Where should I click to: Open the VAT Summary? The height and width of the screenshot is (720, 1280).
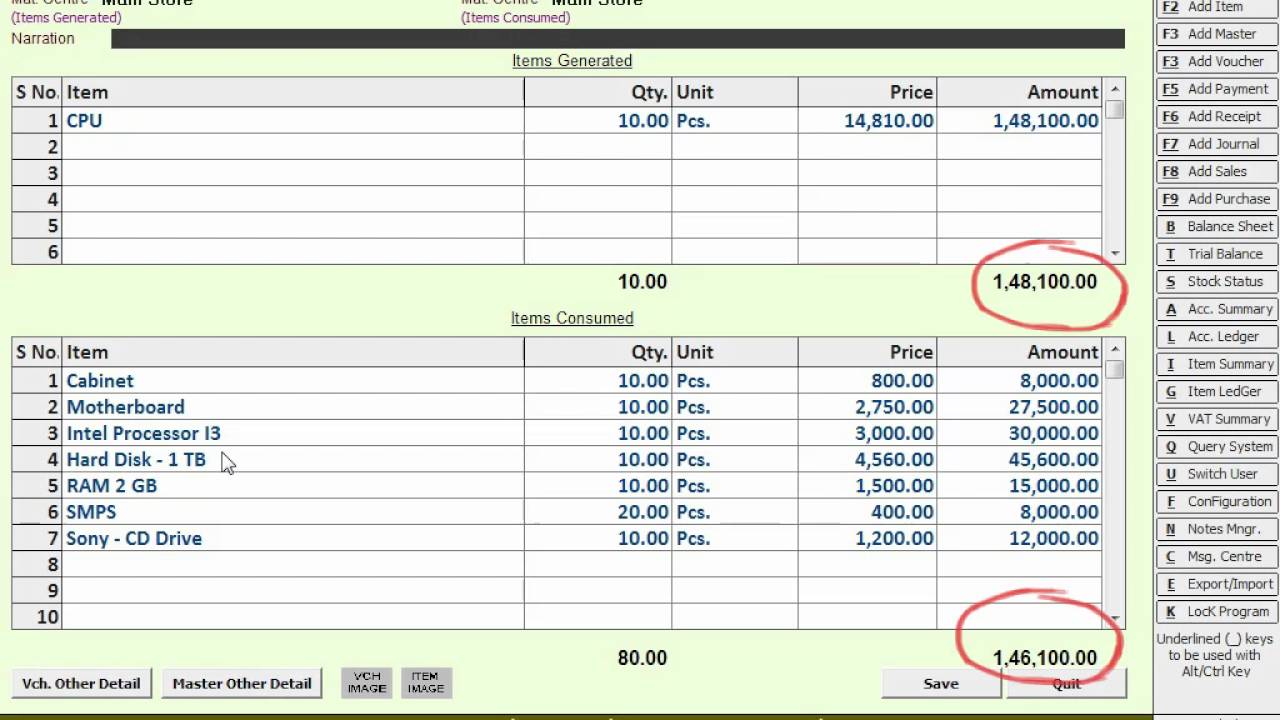[1217, 419]
